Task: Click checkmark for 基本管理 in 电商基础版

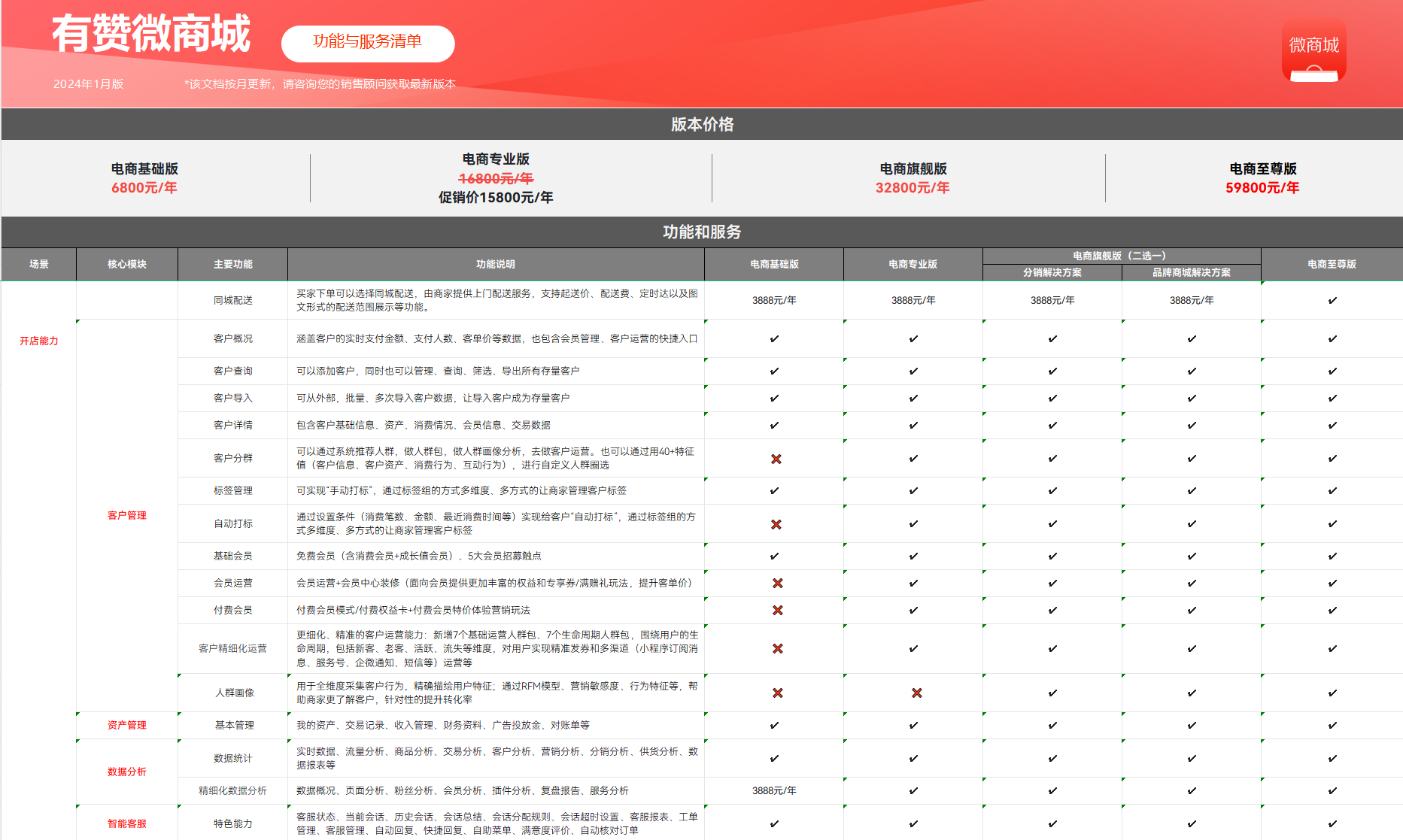Action: 774,725
